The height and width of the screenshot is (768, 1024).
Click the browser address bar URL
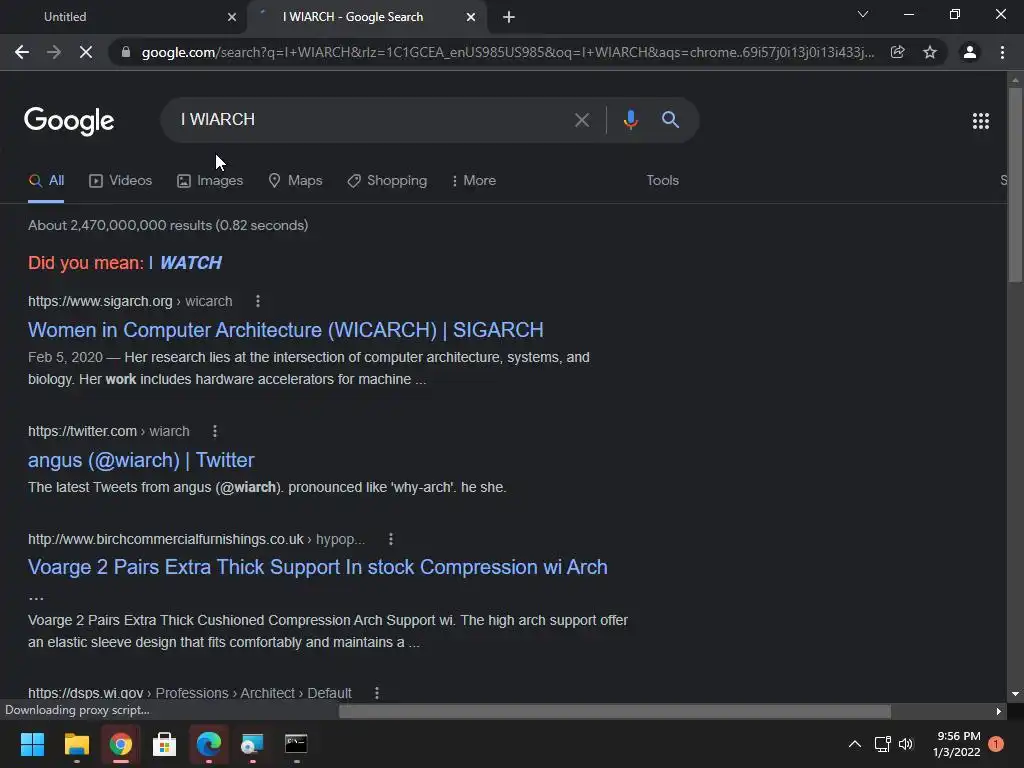click(x=507, y=52)
